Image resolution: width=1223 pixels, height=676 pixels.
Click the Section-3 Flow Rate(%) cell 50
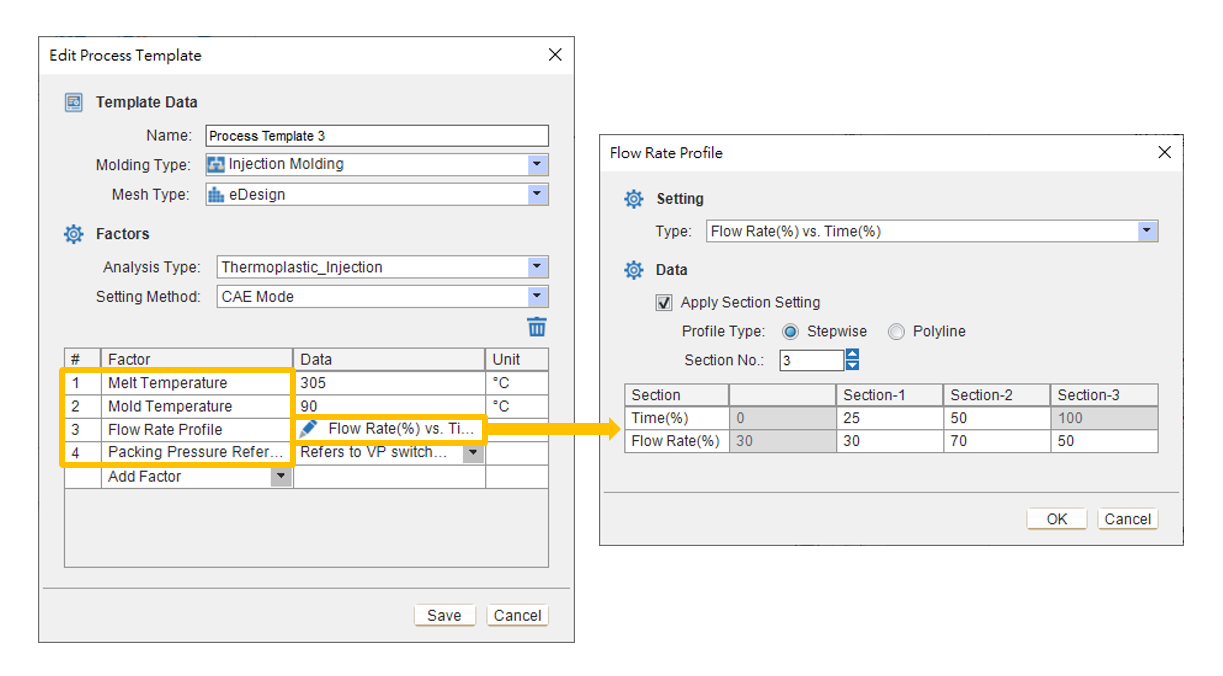pos(1104,441)
